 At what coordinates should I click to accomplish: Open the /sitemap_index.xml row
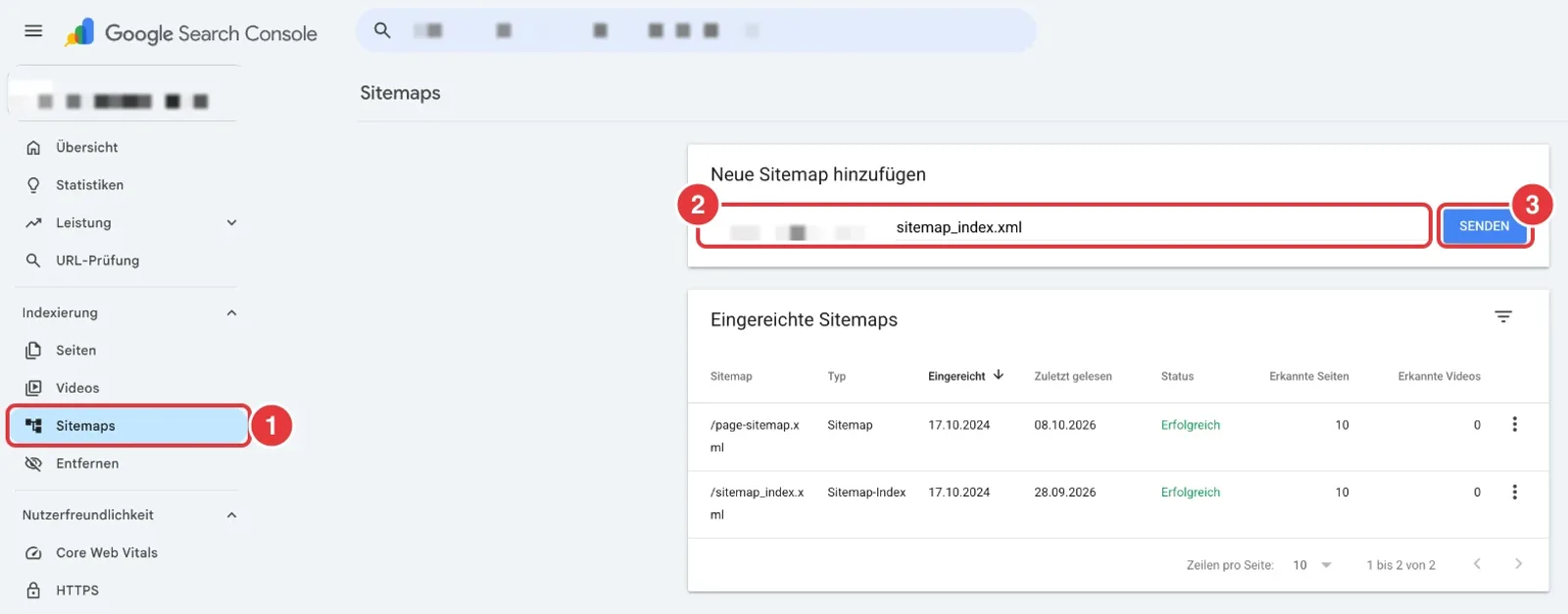click(1118, 504)
